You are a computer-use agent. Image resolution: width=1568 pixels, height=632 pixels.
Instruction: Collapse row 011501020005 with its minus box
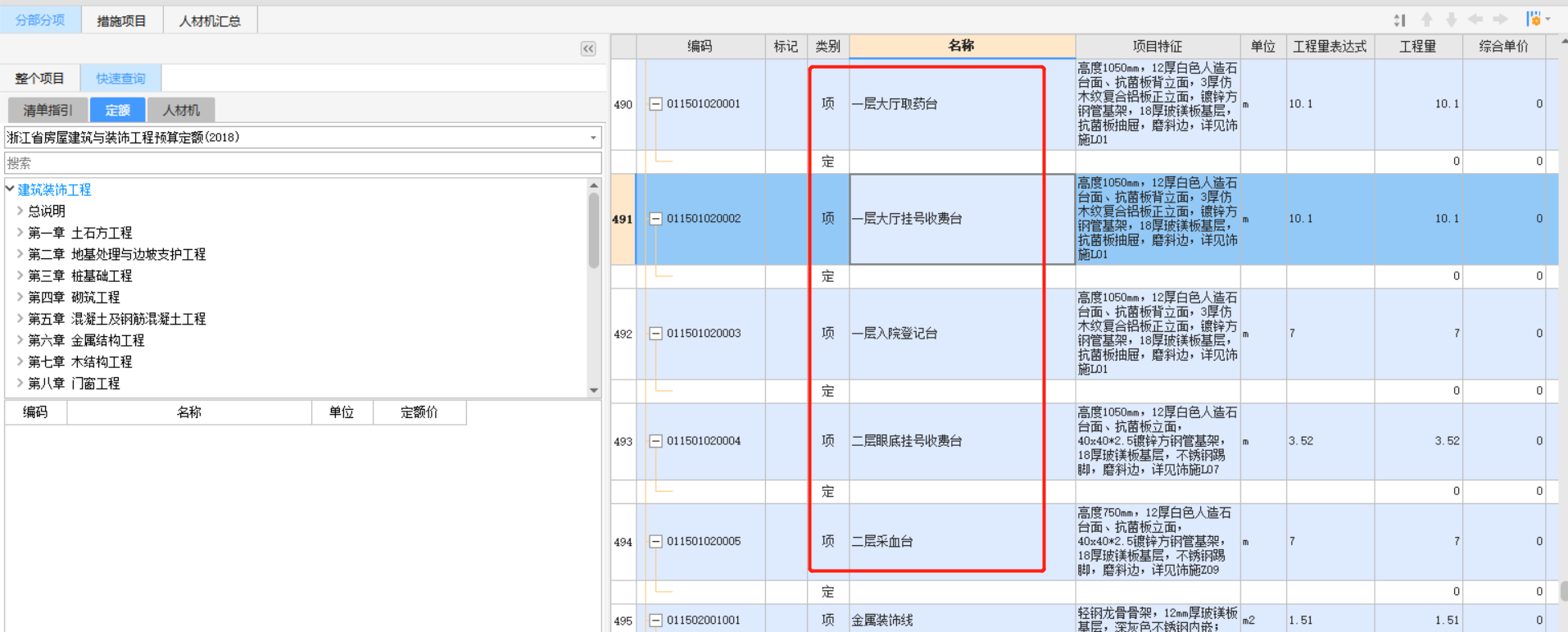[x=655, y=542]
